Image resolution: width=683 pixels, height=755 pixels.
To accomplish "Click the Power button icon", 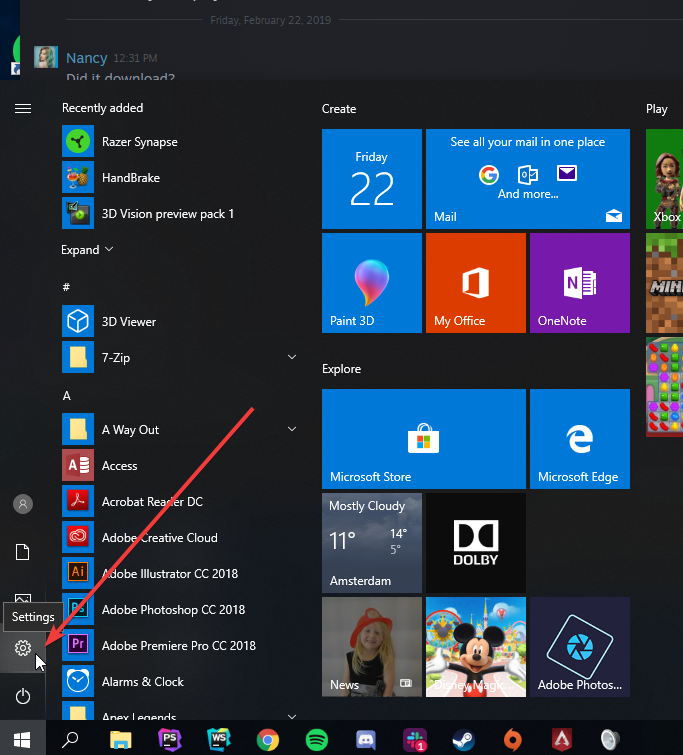I will pyautogui.click(x=23, y=697).
